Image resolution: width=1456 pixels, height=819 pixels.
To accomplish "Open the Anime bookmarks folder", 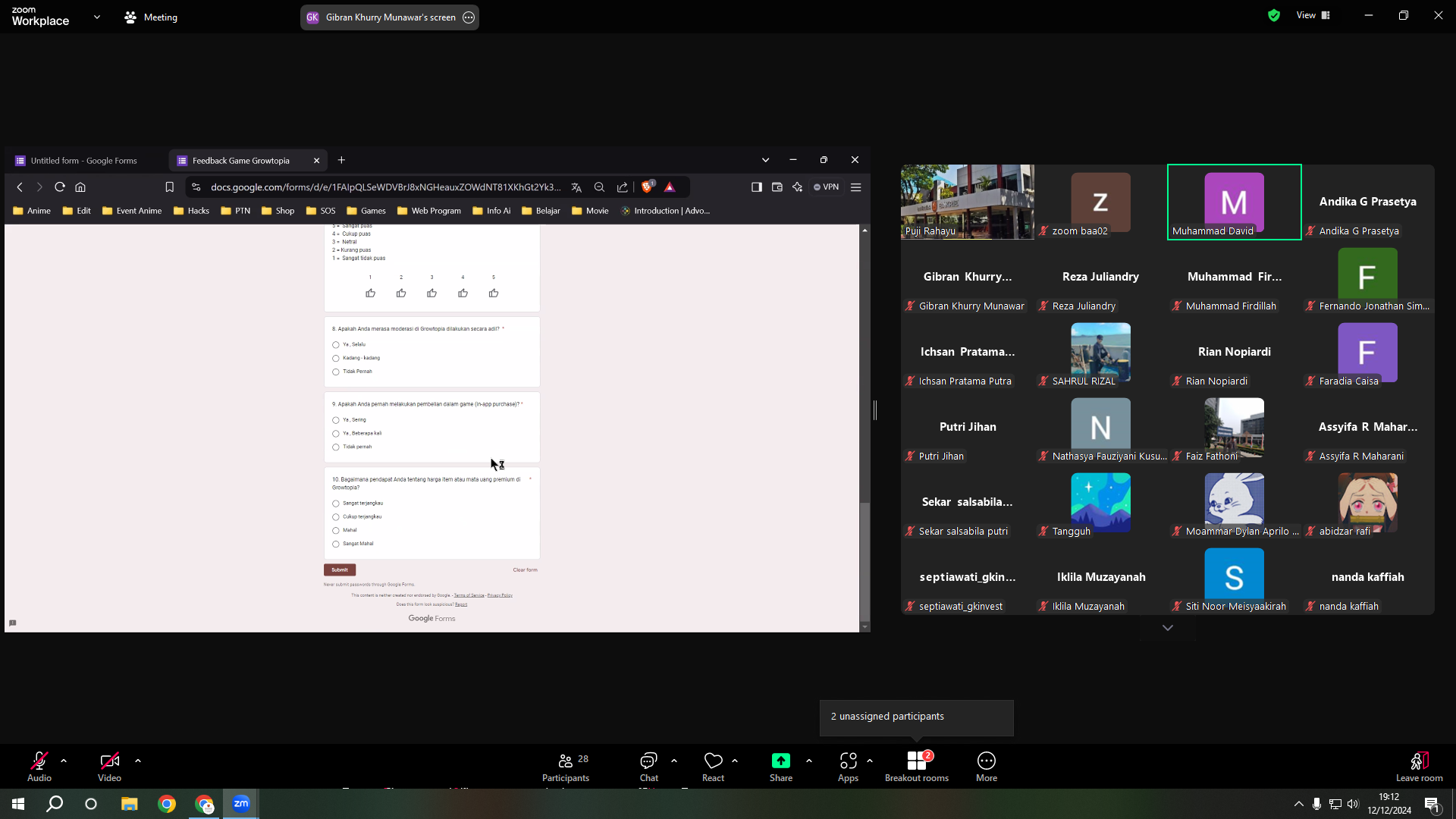I will [32, 211].
